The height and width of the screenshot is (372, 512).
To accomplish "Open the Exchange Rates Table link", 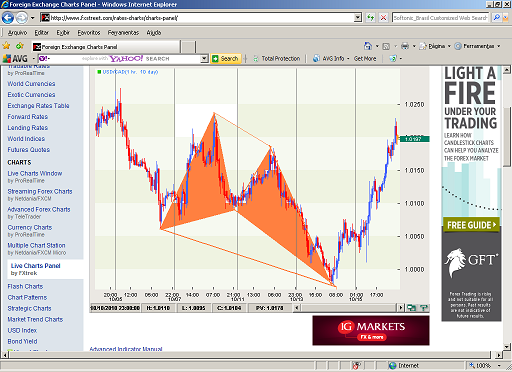I will pos(38,106).
